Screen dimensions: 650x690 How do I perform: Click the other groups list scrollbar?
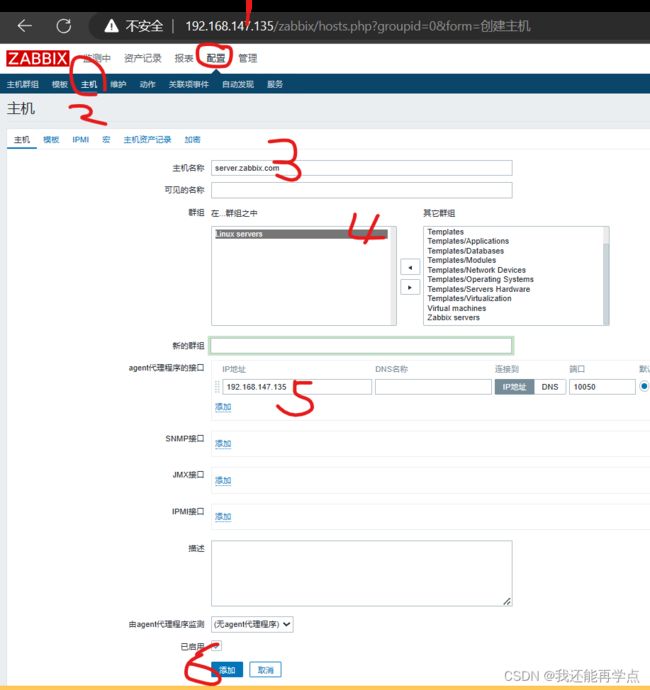606,276
